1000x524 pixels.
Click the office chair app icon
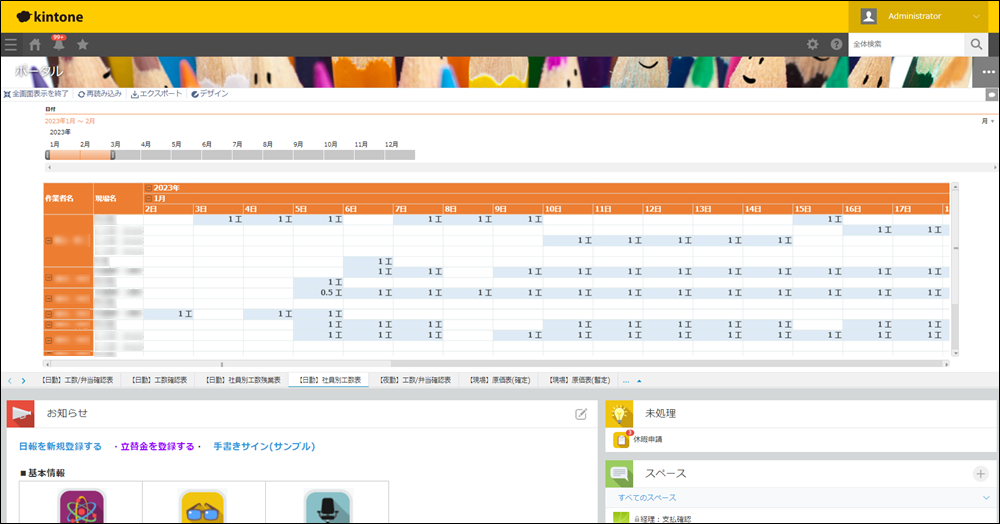[328, 507]
